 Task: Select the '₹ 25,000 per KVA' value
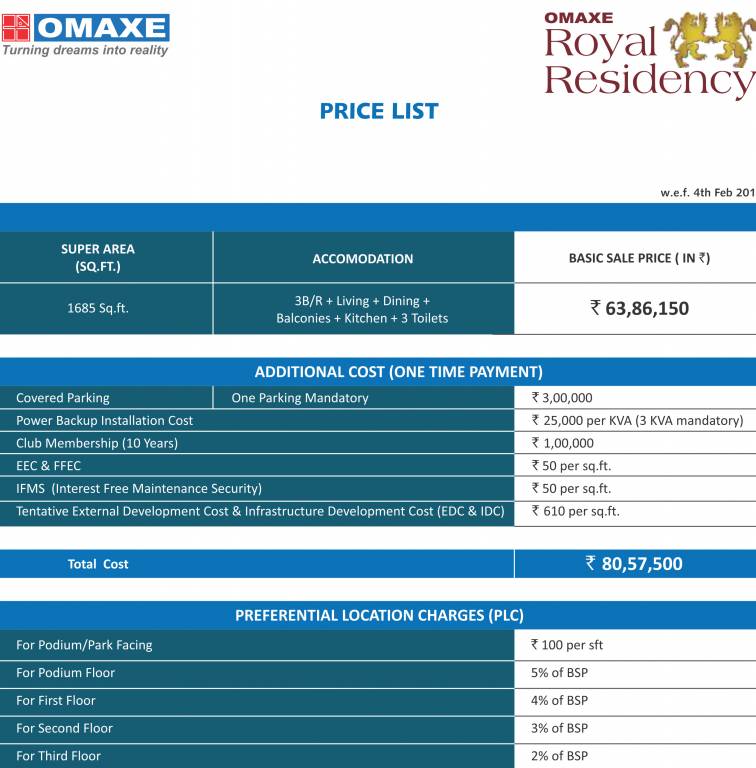[x=638, y=421]
